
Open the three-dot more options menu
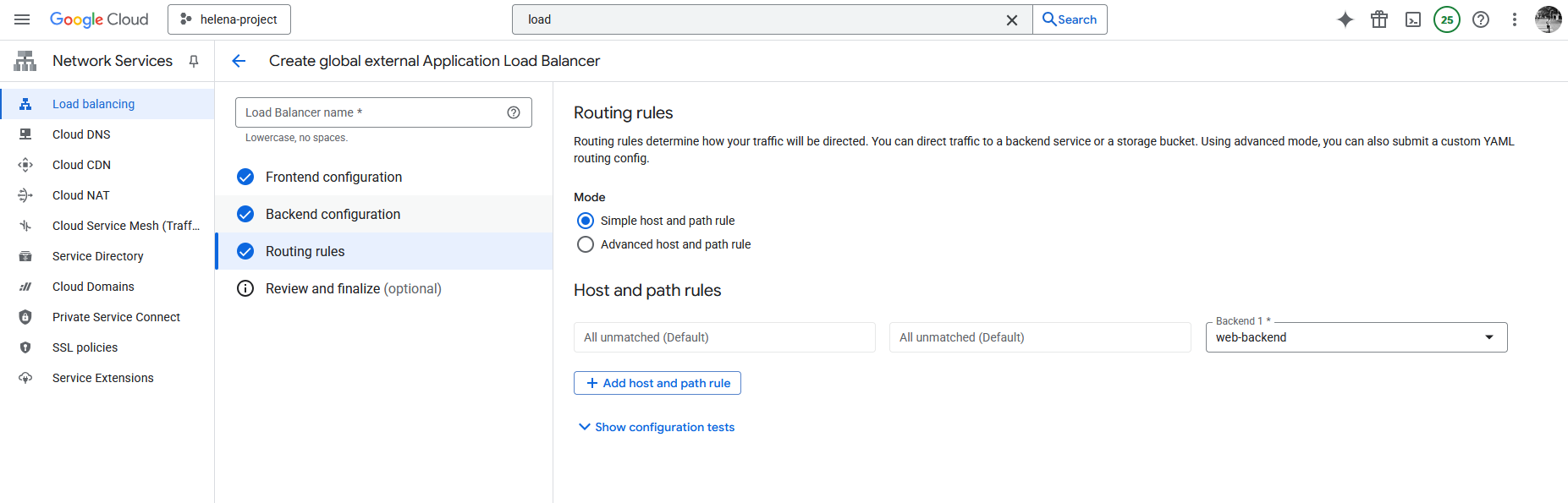pos(1515,19)
